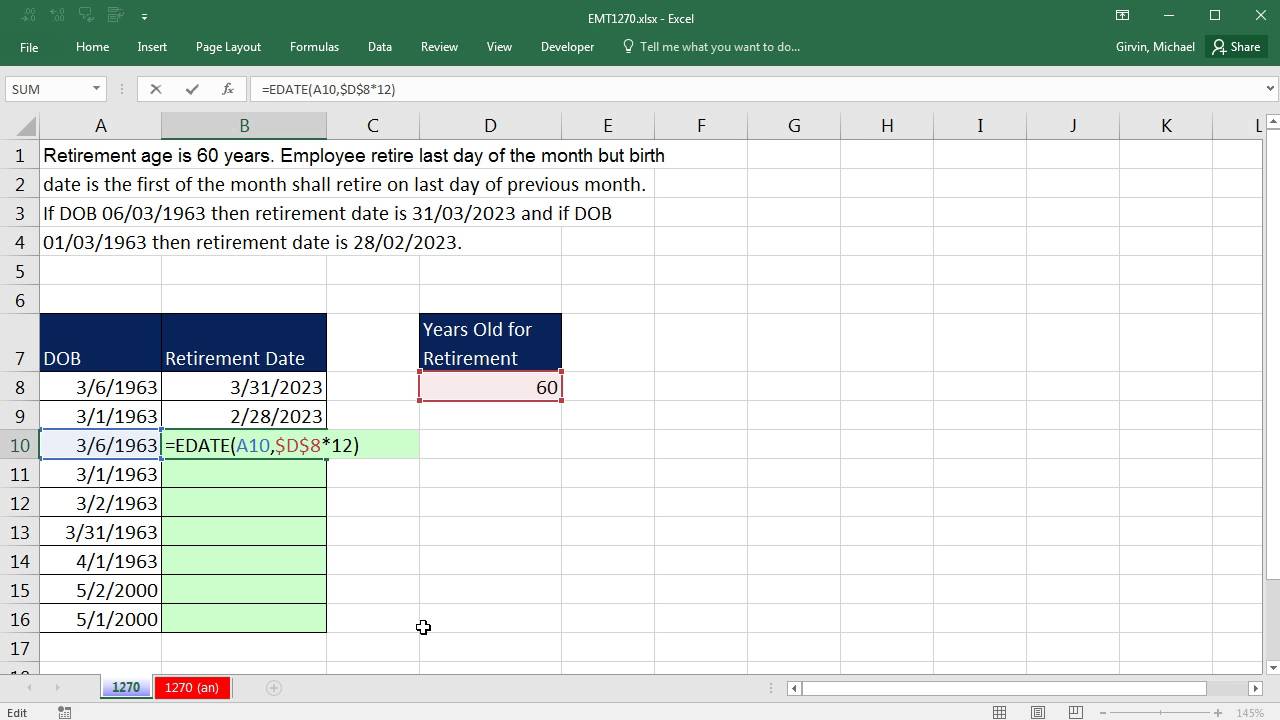Image resolution: width=1280 pixels, height=720 pixels.
Task: Click the formula bar resize dots handle
Action: click(124, 89)
